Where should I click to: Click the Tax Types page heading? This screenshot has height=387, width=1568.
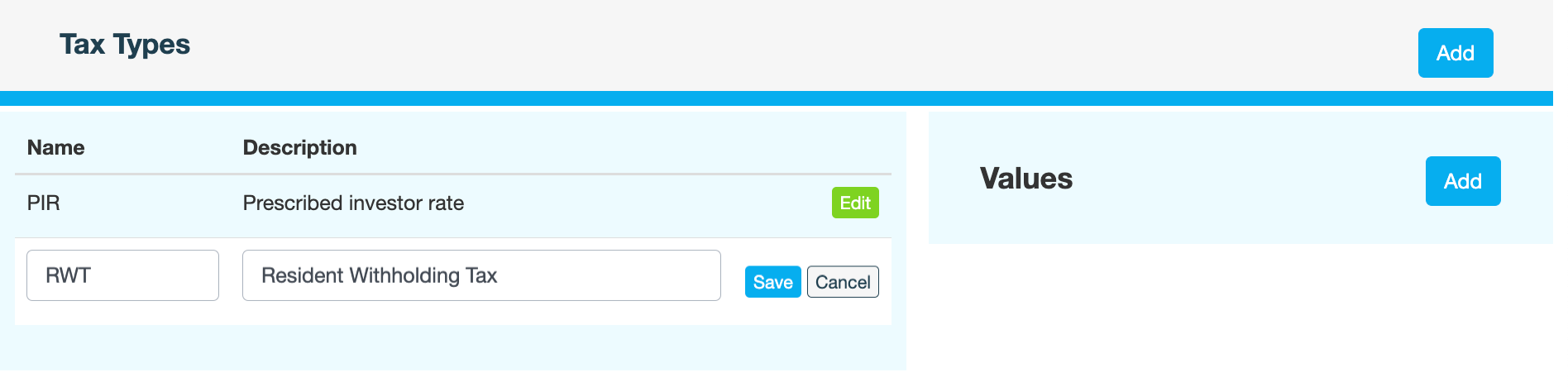point(125,45)
